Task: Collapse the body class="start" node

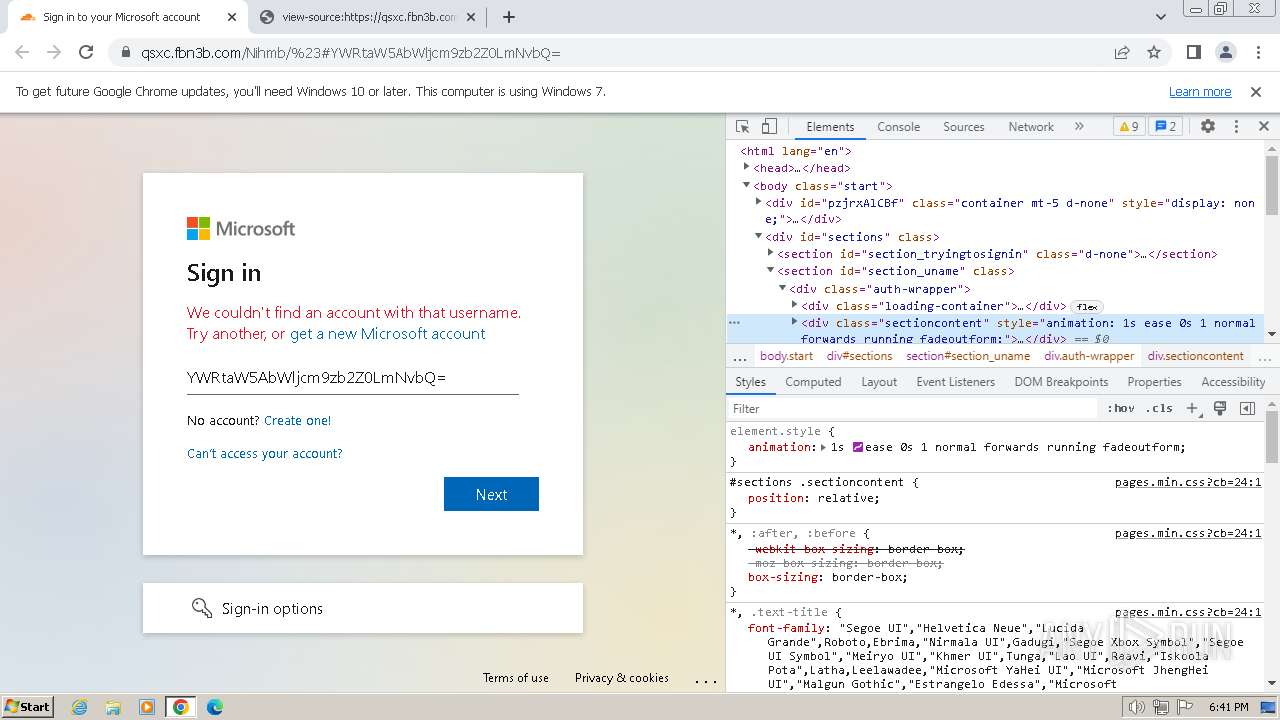Action: [x=746, y=185]
